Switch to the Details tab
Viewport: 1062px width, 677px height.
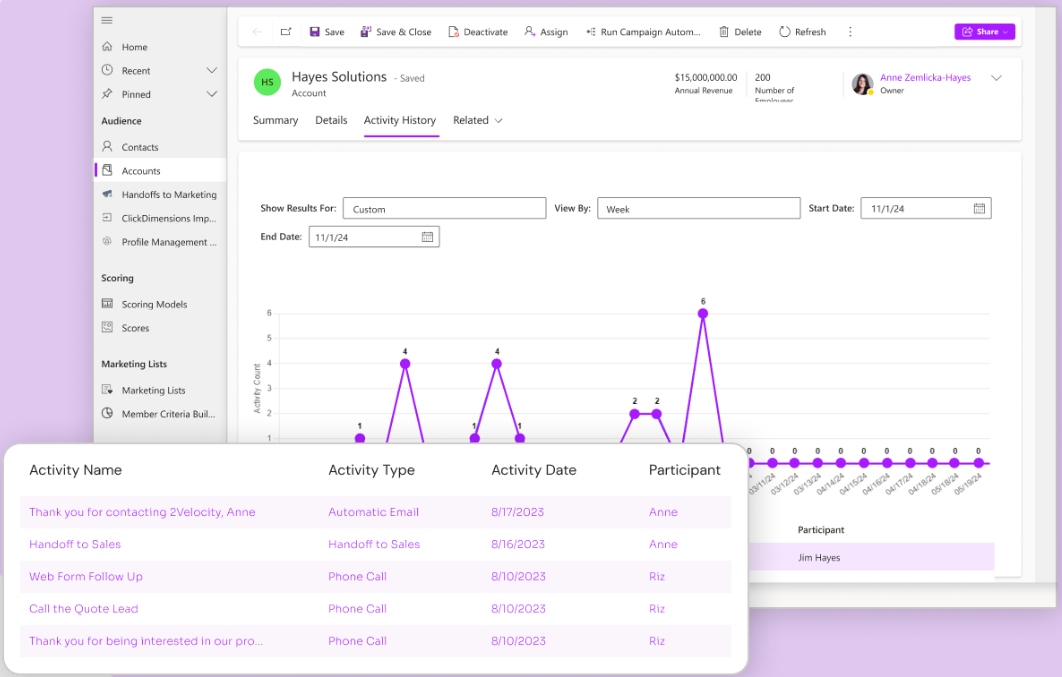(331, 120)
